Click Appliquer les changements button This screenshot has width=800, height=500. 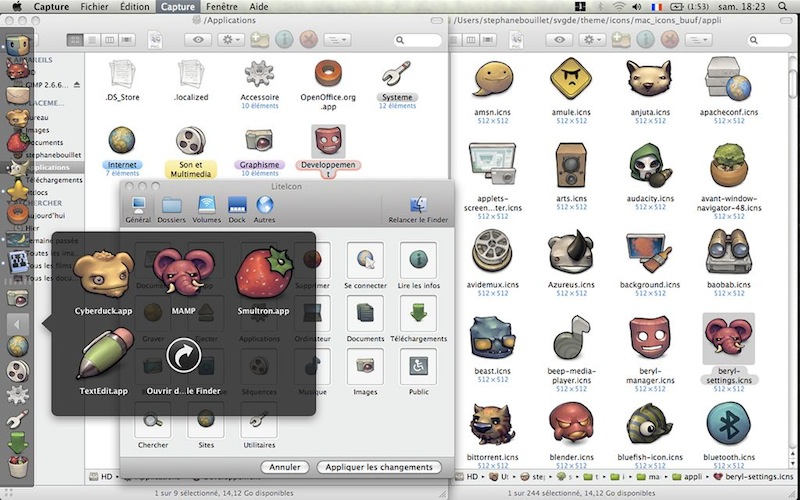tap(378, 467)
